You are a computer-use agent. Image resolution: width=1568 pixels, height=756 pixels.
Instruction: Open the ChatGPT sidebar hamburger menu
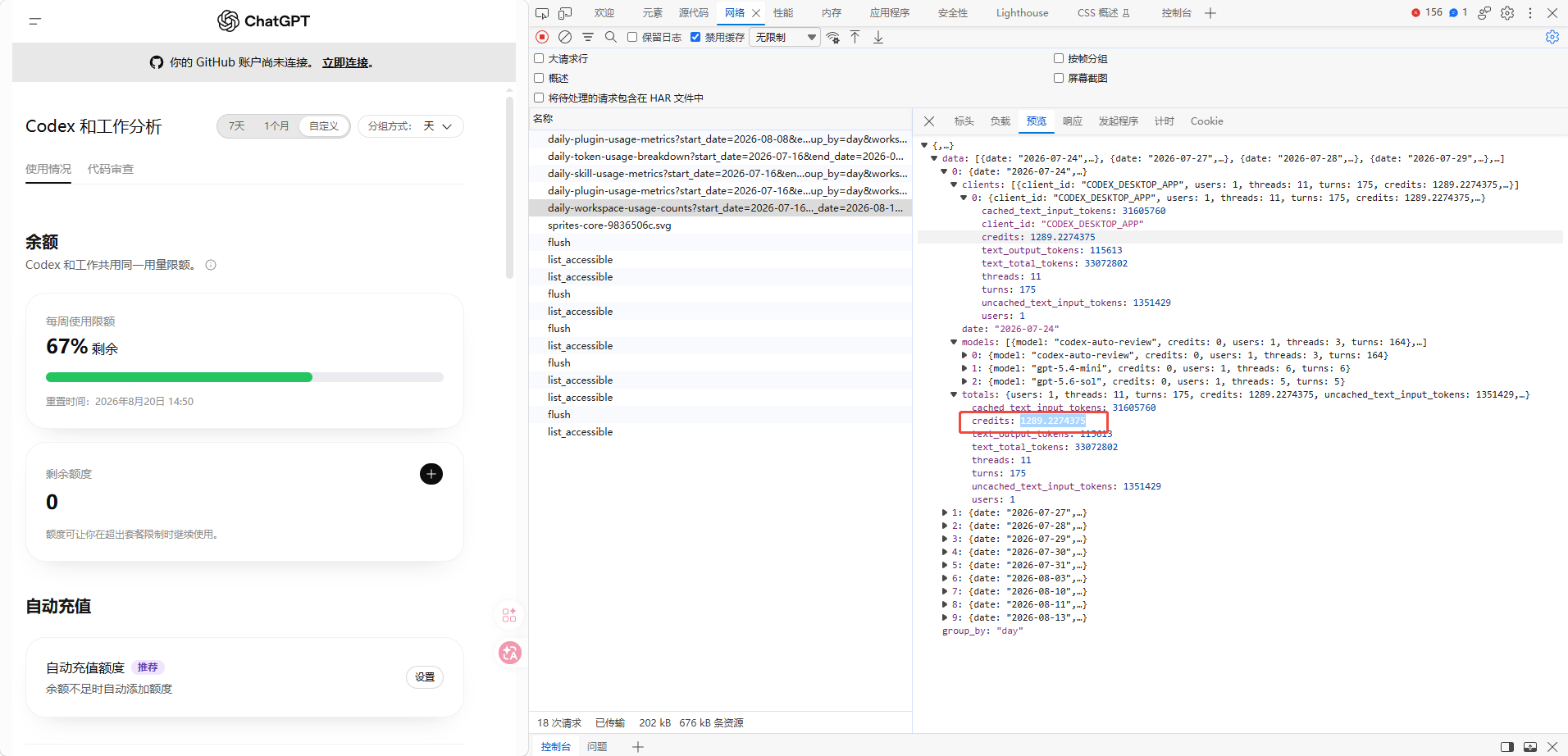pyautogui.click(x=34, y=21)
